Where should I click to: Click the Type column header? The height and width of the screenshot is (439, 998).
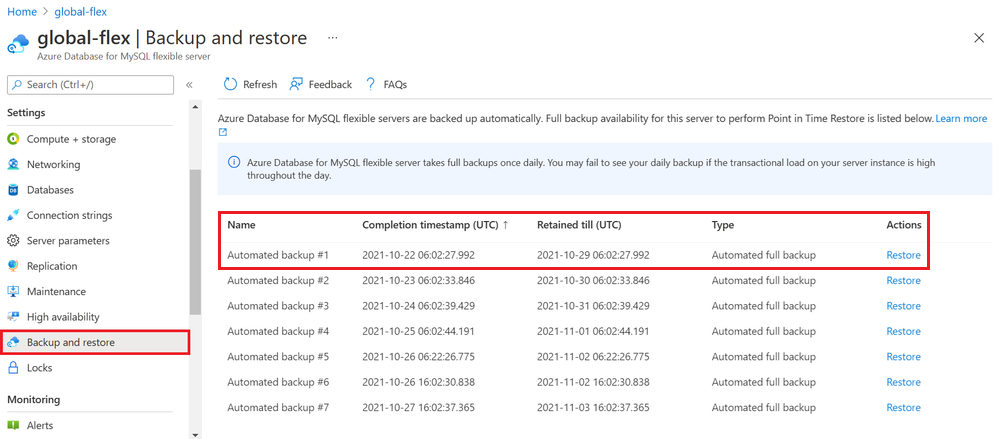click(x=722, y=225)
